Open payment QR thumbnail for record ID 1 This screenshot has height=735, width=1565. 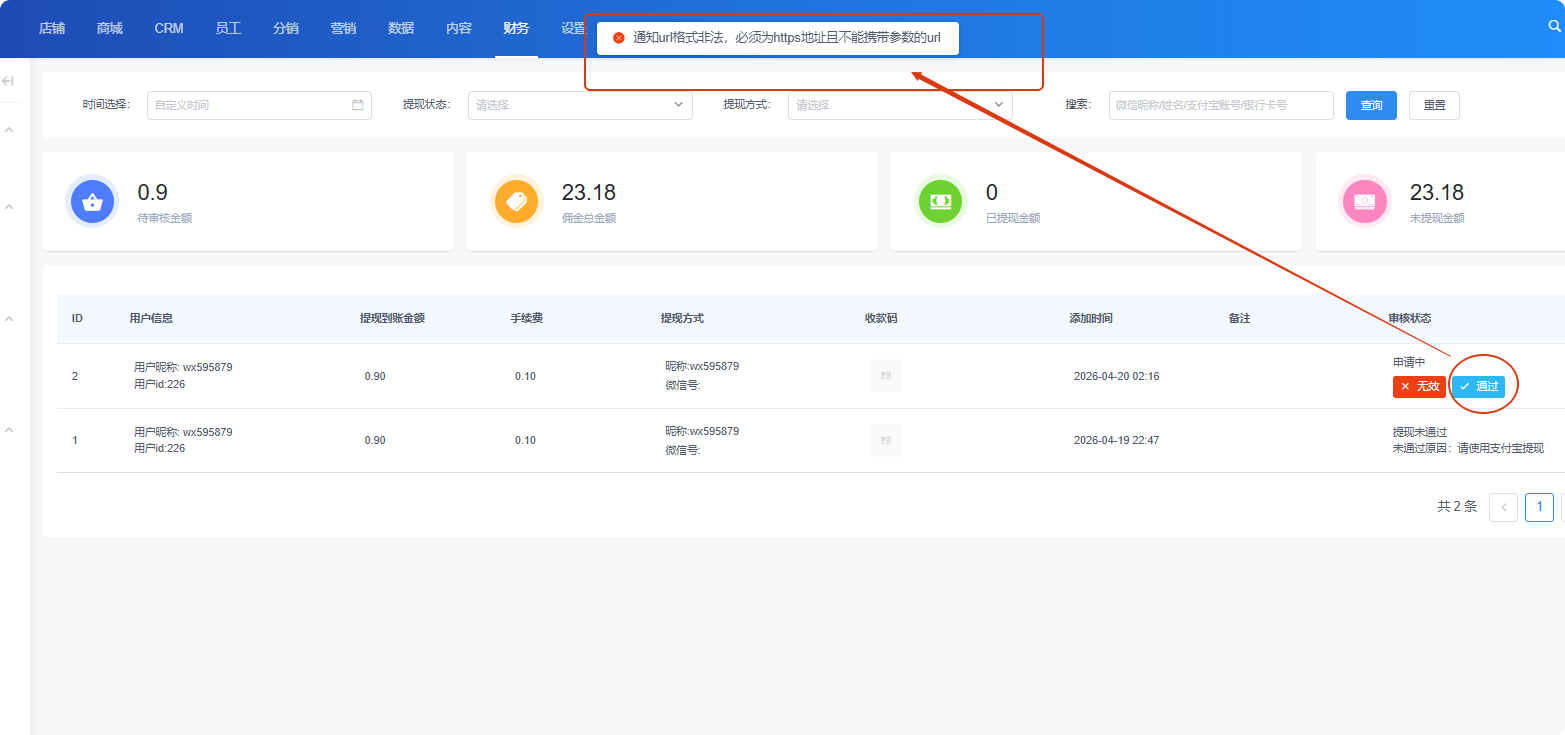pos(886,440)
